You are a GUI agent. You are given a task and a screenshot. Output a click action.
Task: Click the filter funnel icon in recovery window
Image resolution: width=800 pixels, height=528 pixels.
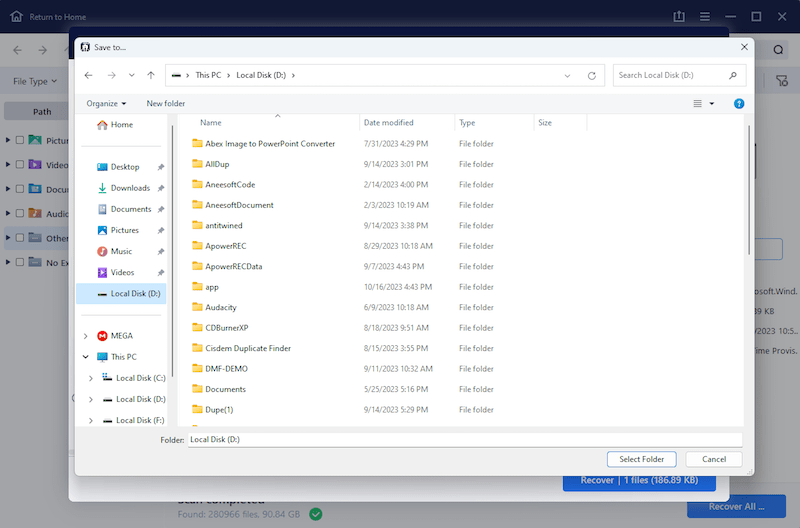tap(782, 81)
